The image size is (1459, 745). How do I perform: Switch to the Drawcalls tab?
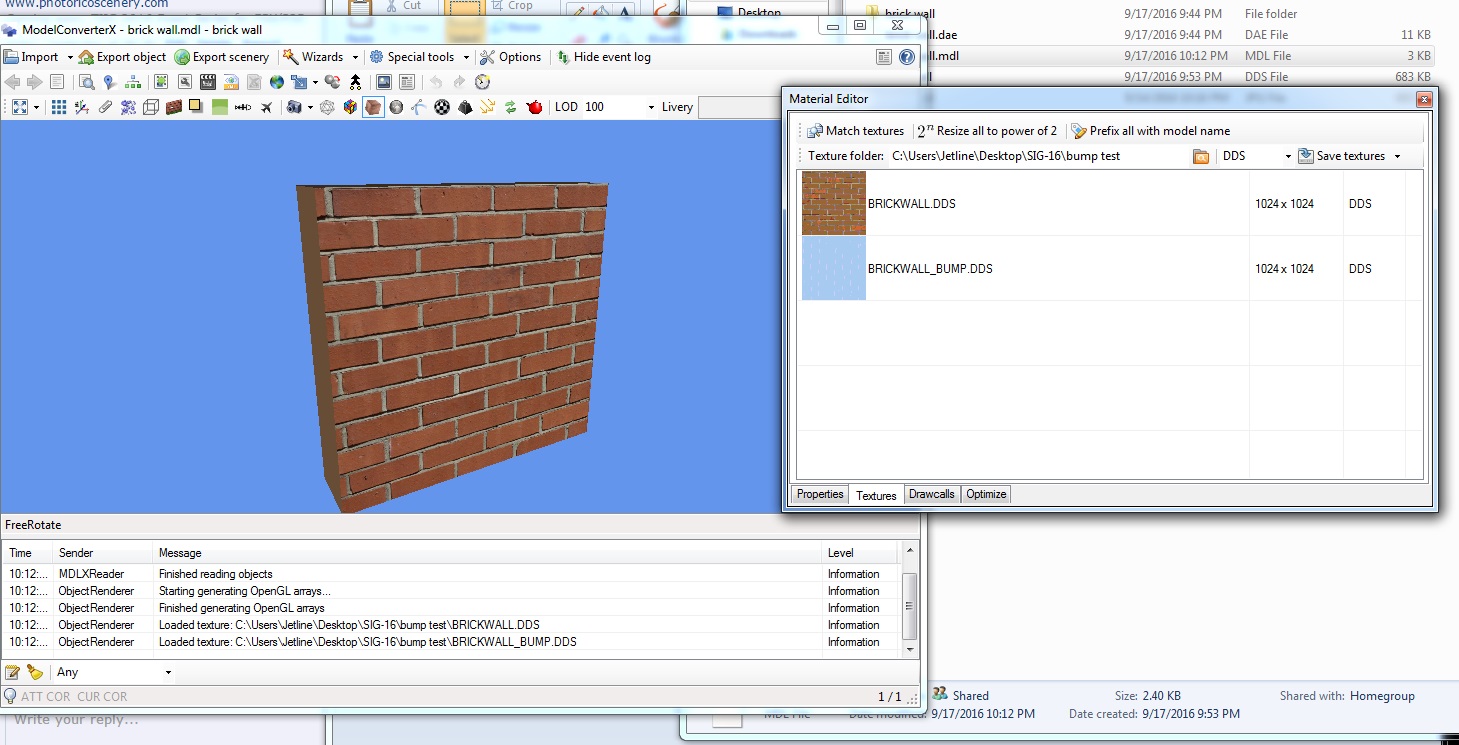(931, 494)
